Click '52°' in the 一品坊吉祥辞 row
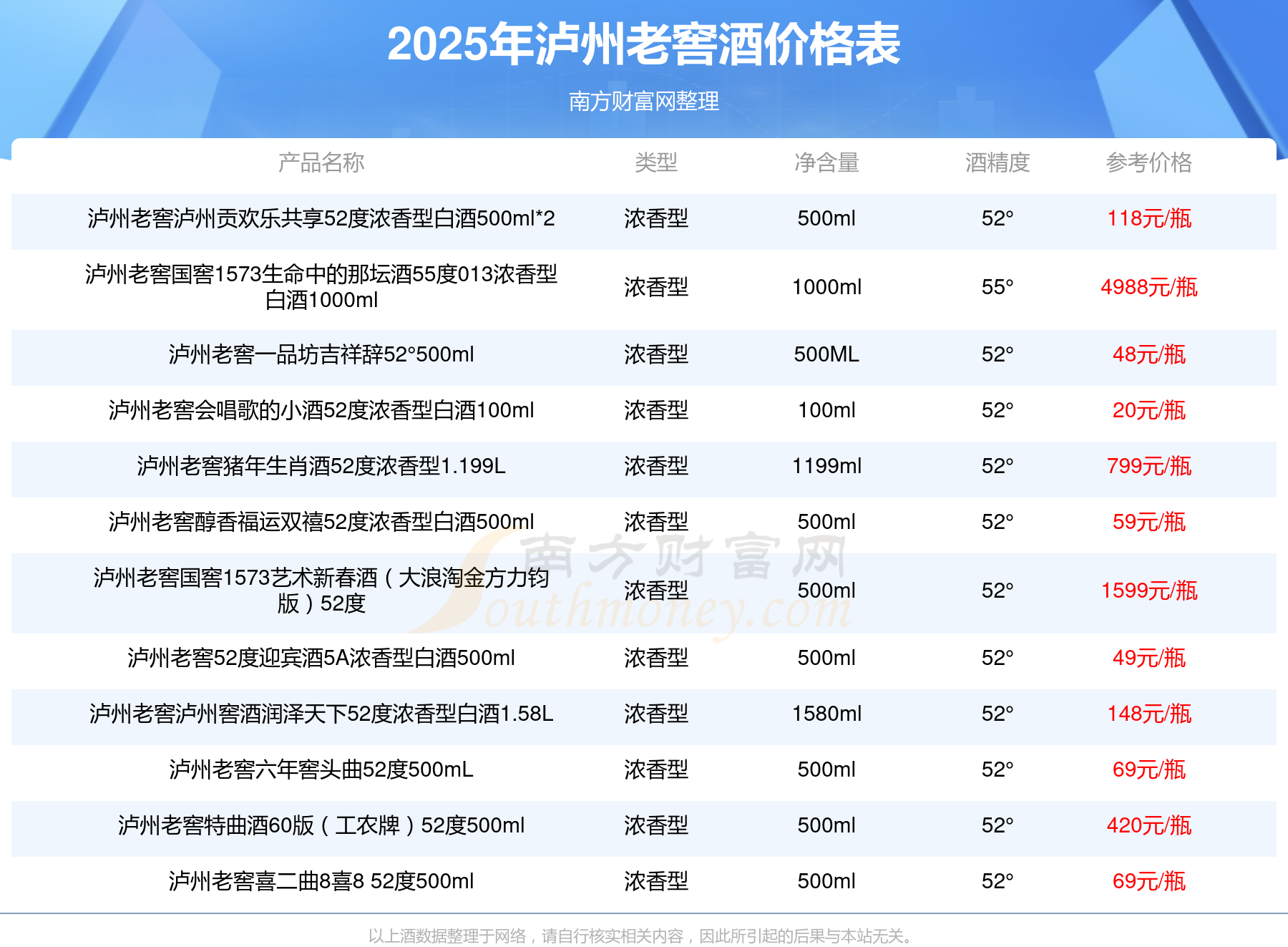The width and height of the screenshot is (1288, 947). point(997,354)
